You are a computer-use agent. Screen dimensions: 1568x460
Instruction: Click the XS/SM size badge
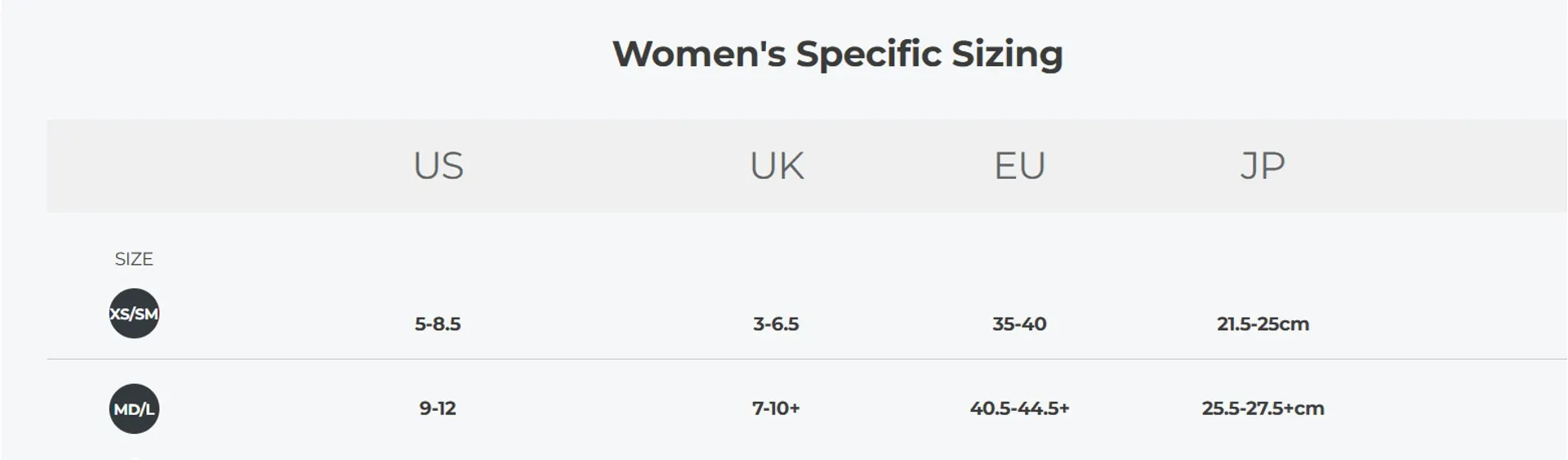coord(134,314)
